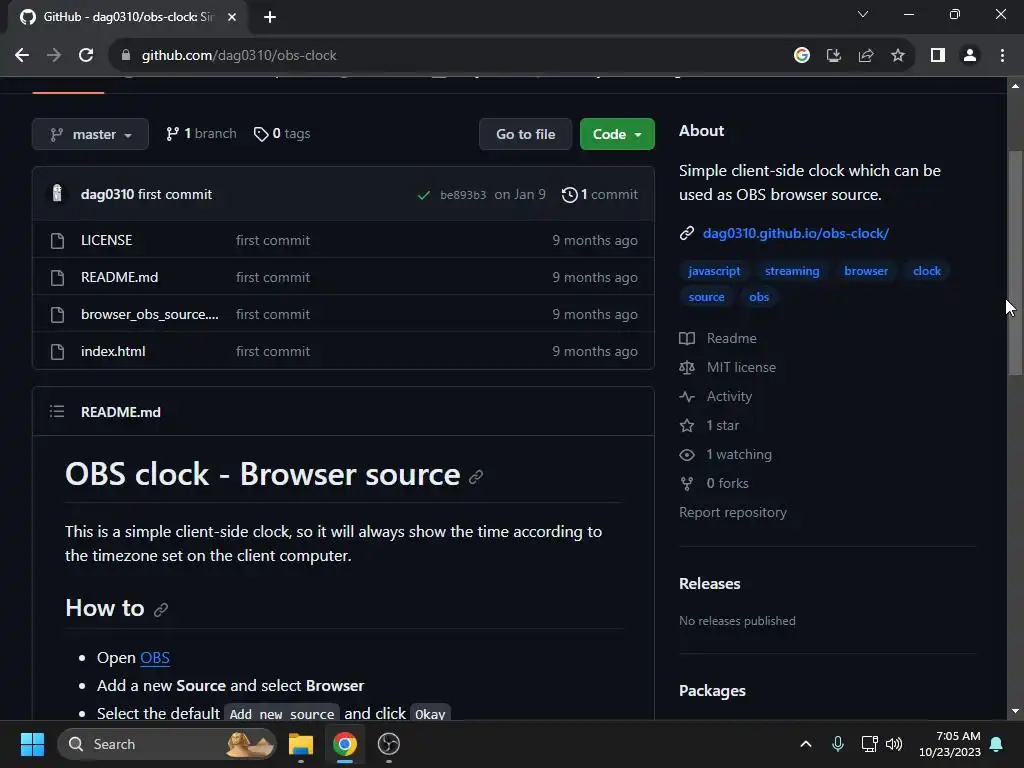1024x768 pixels.
Task: Open the dag0310 author link
Action: 107,195
